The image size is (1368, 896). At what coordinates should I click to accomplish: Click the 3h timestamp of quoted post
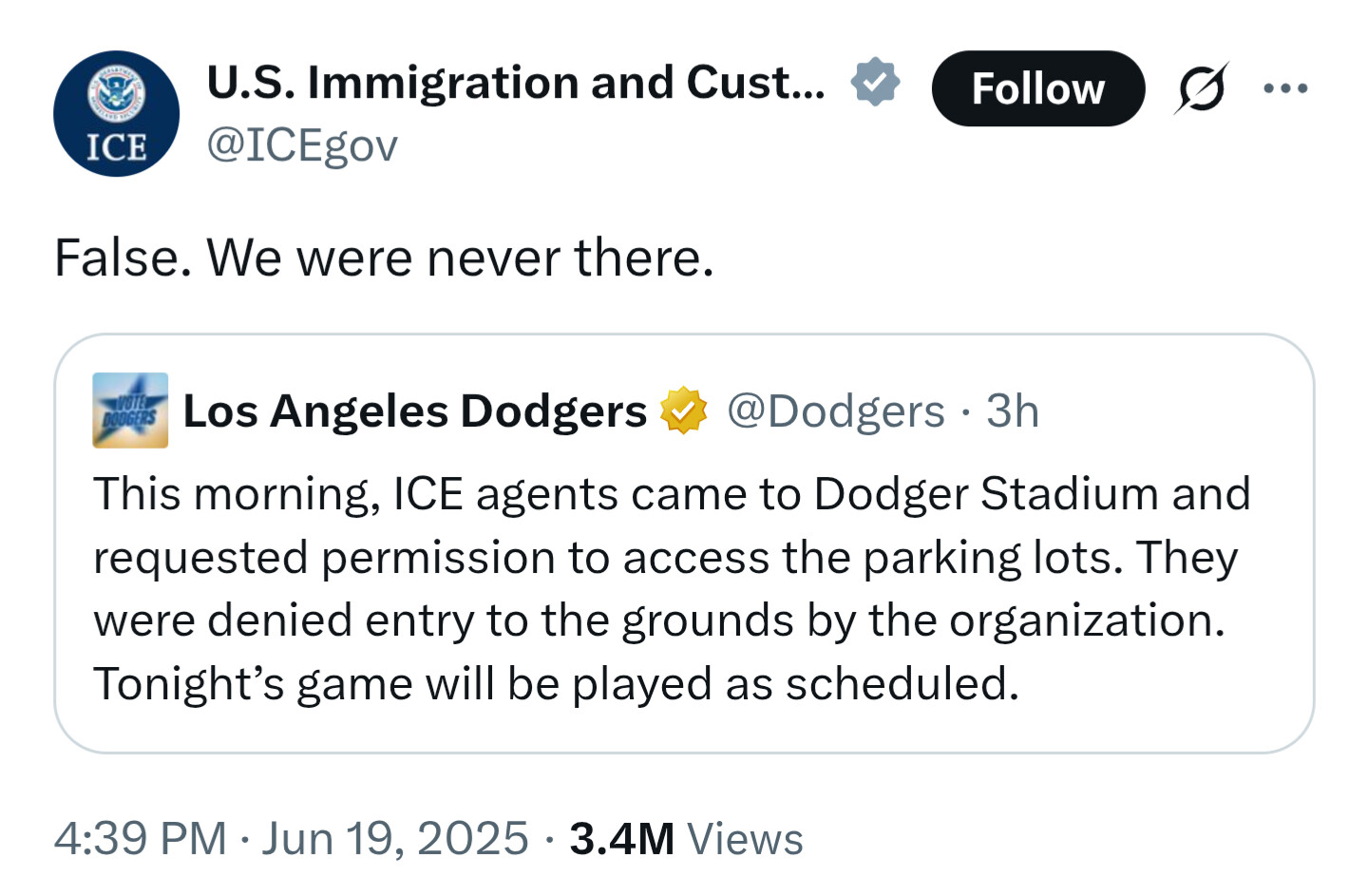1013,411
